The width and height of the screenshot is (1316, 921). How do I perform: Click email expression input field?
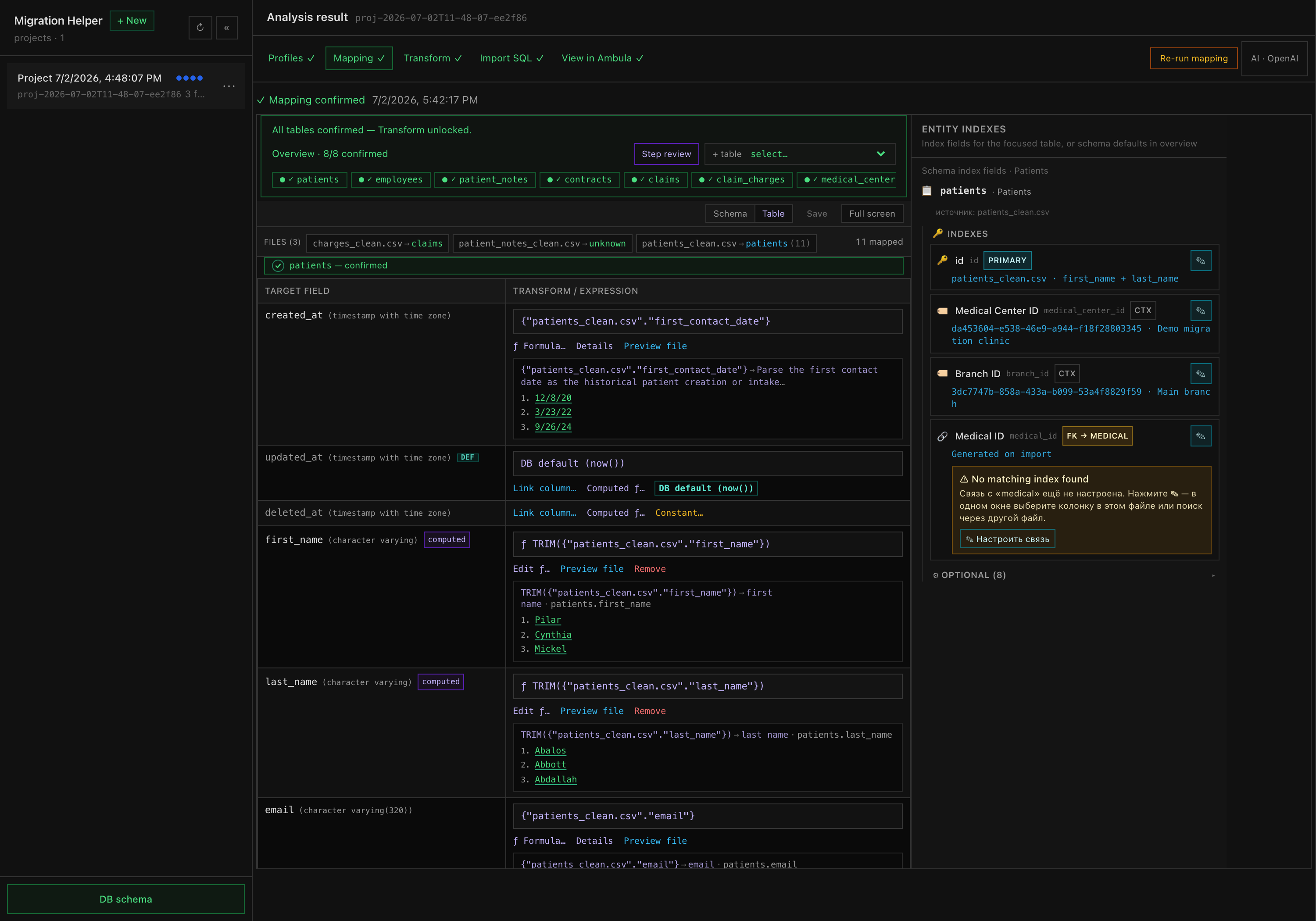tap(707, 816)
